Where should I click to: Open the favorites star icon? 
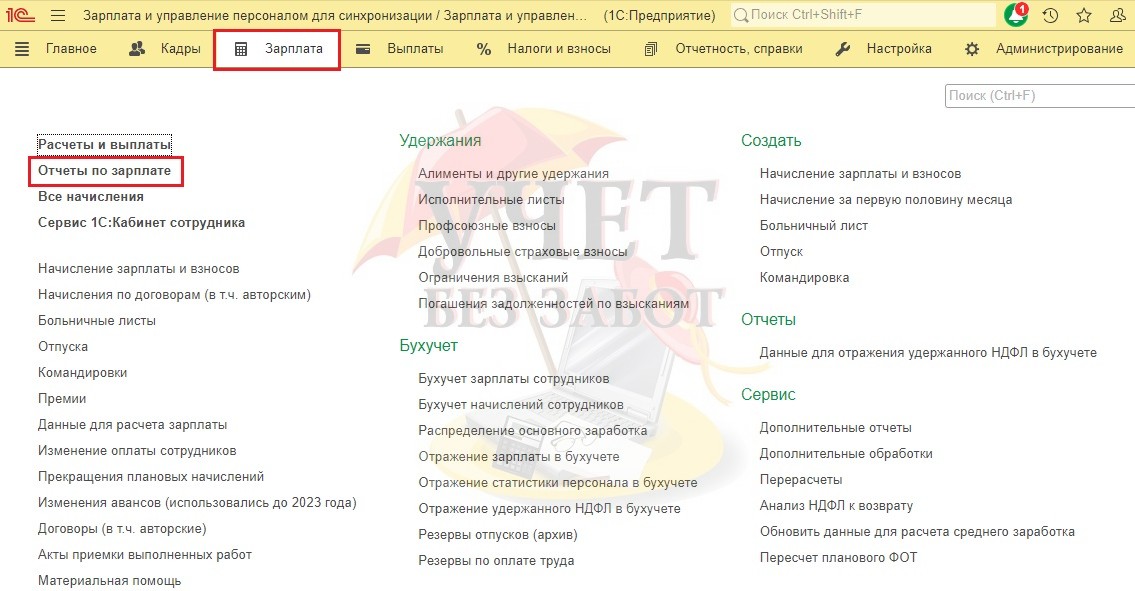[1084, 15]
